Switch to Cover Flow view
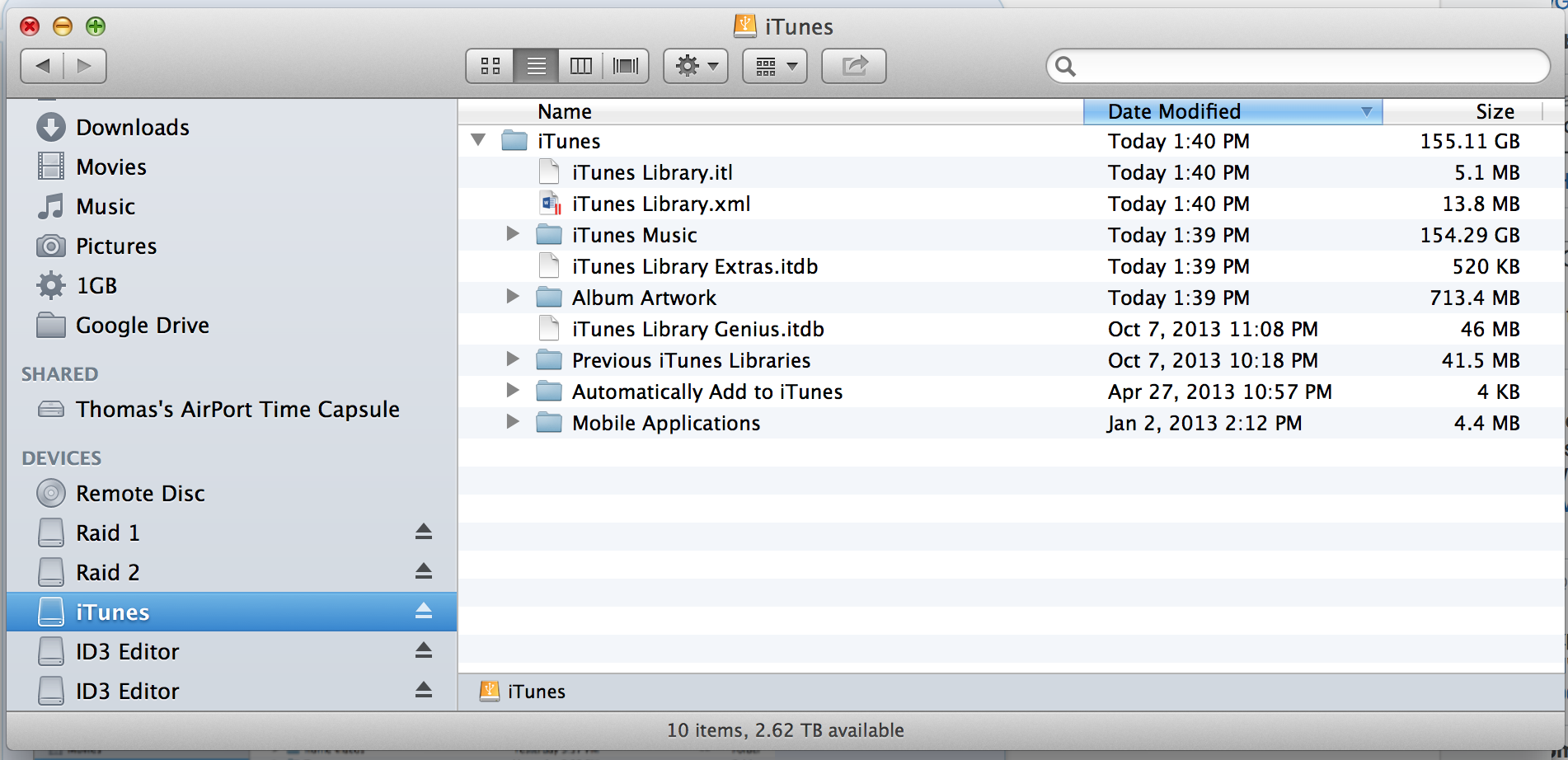 click(626, 66)
